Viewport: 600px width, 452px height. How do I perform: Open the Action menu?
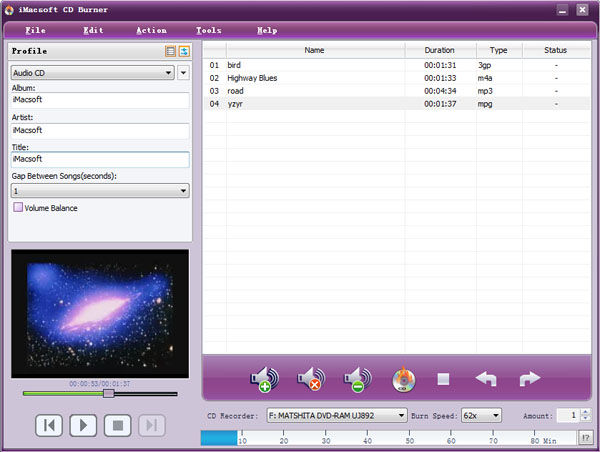151,31
